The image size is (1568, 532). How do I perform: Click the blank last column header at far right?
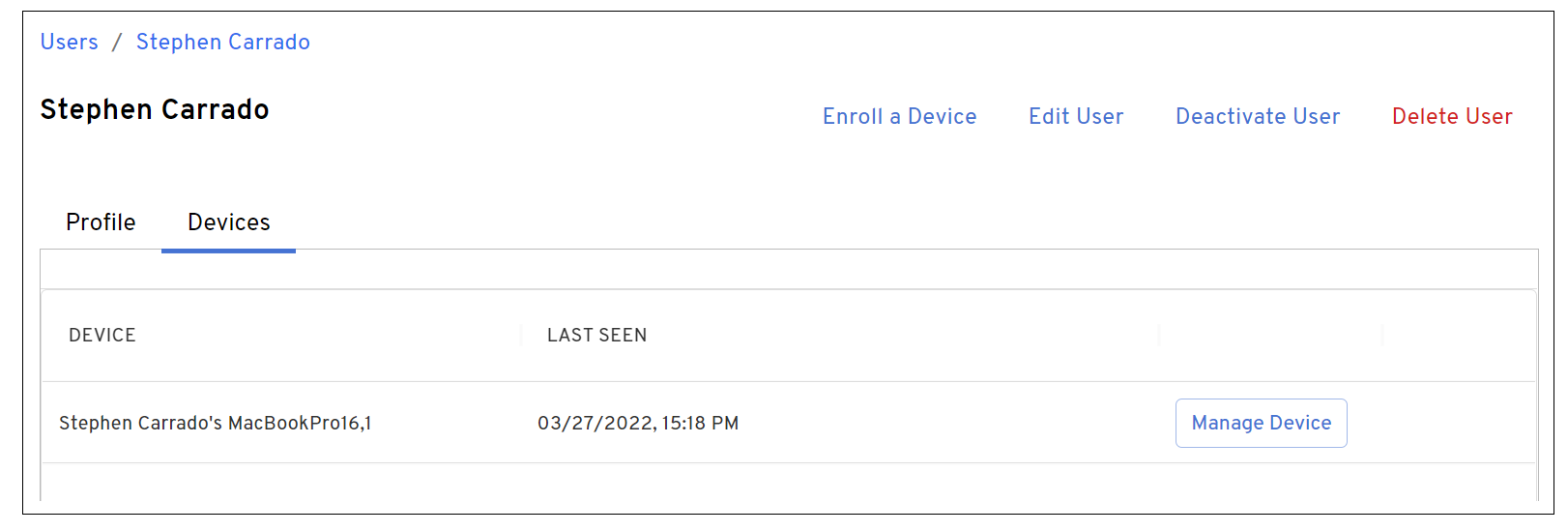[x=1458, y=336]
